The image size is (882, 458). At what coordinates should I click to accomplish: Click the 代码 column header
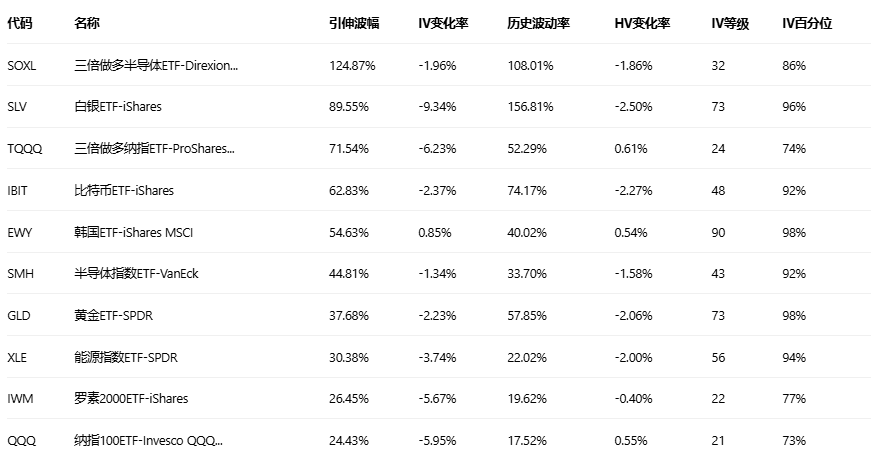click(x=19, y=23)
